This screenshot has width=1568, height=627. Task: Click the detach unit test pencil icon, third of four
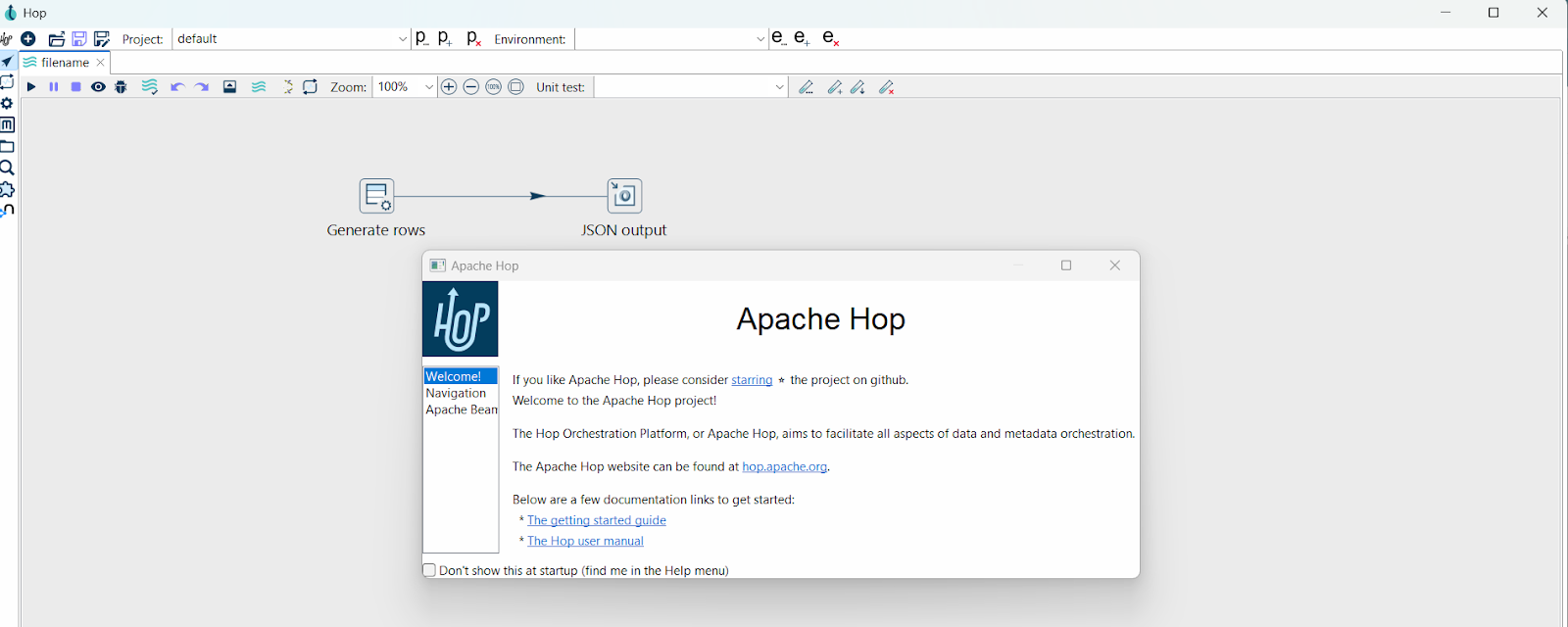click(858, 87)
